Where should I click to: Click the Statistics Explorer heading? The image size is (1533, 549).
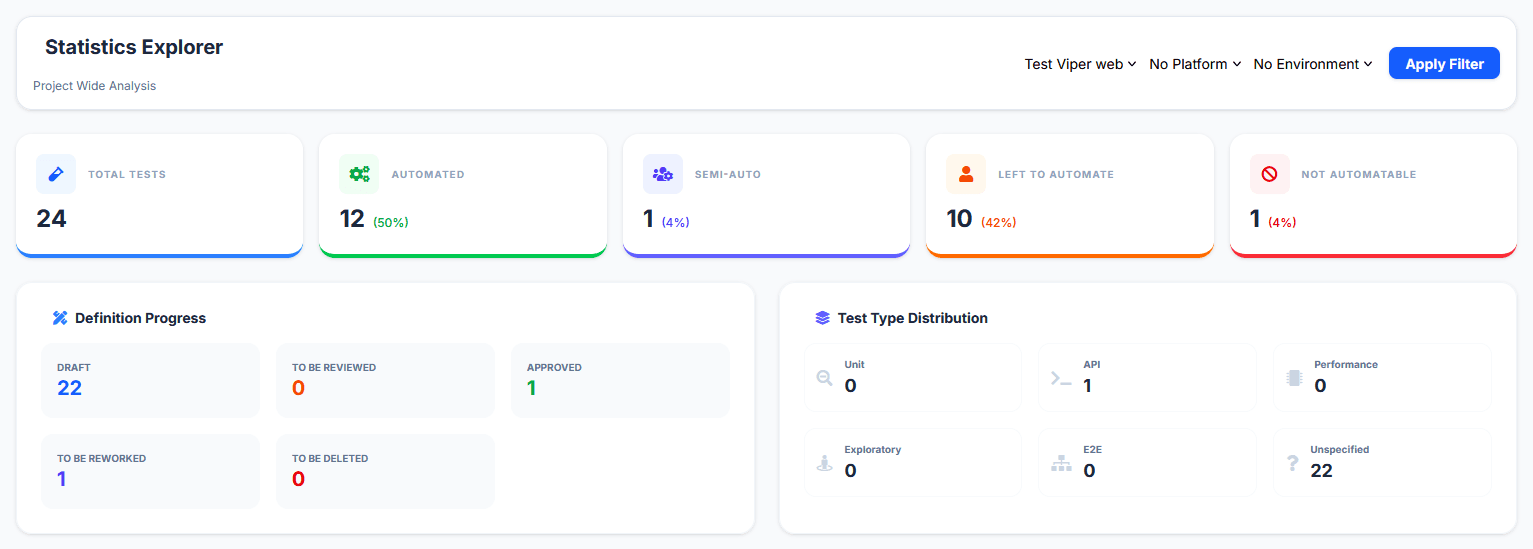(134, 47)
